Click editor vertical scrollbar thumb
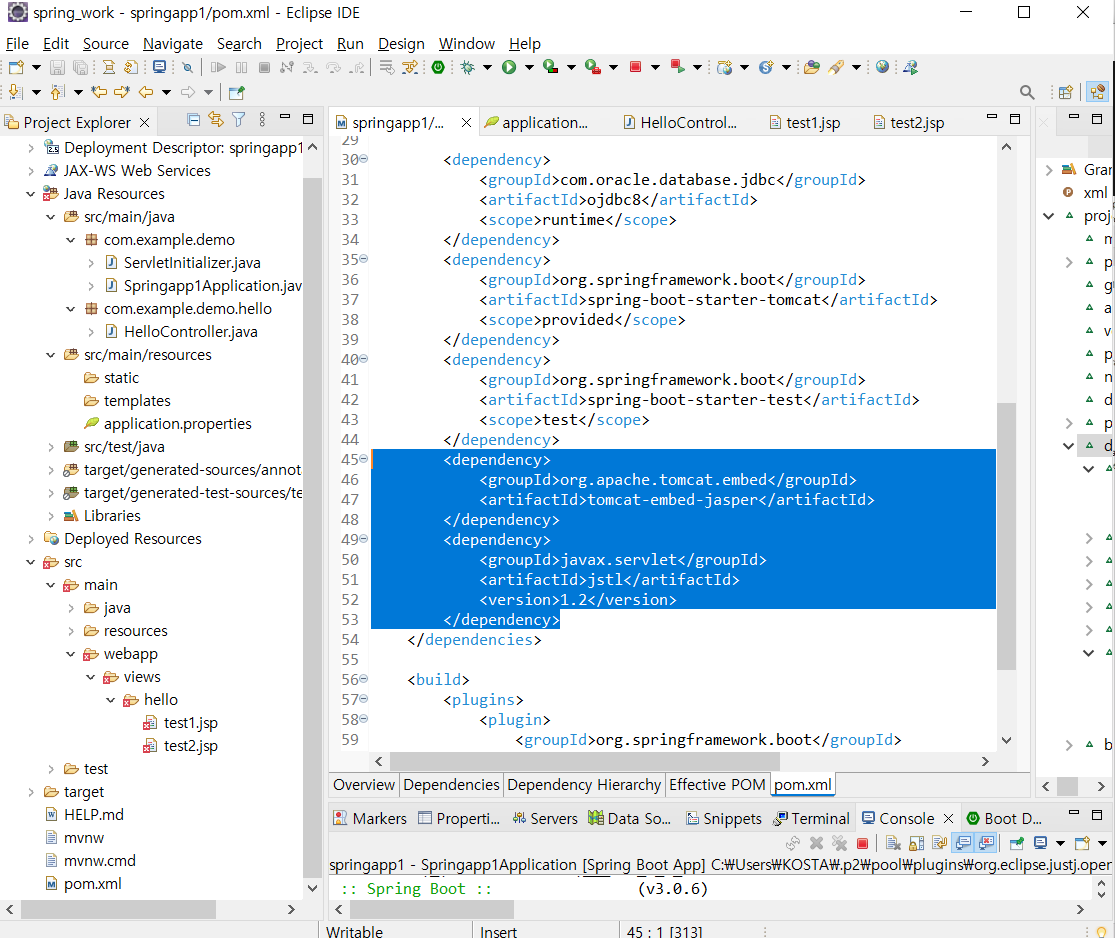The height and width of the screenshot is (938, 1115). [1006, 536]
